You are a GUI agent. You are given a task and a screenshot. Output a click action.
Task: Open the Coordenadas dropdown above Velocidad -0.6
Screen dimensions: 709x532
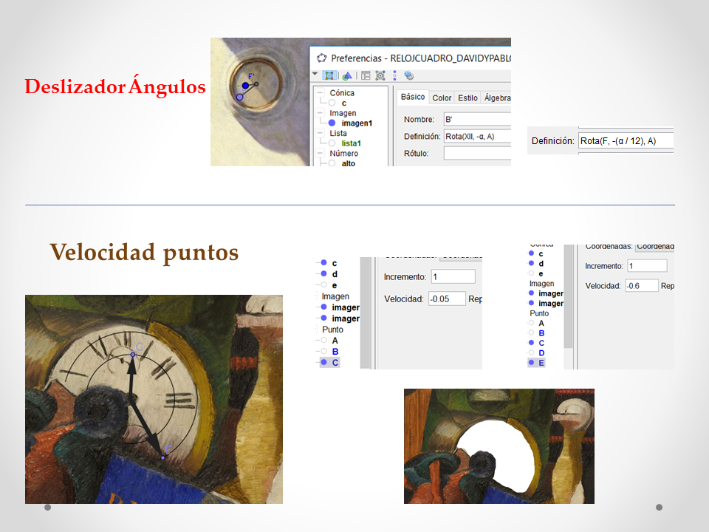pyautogui.click(x=654, y=247)
